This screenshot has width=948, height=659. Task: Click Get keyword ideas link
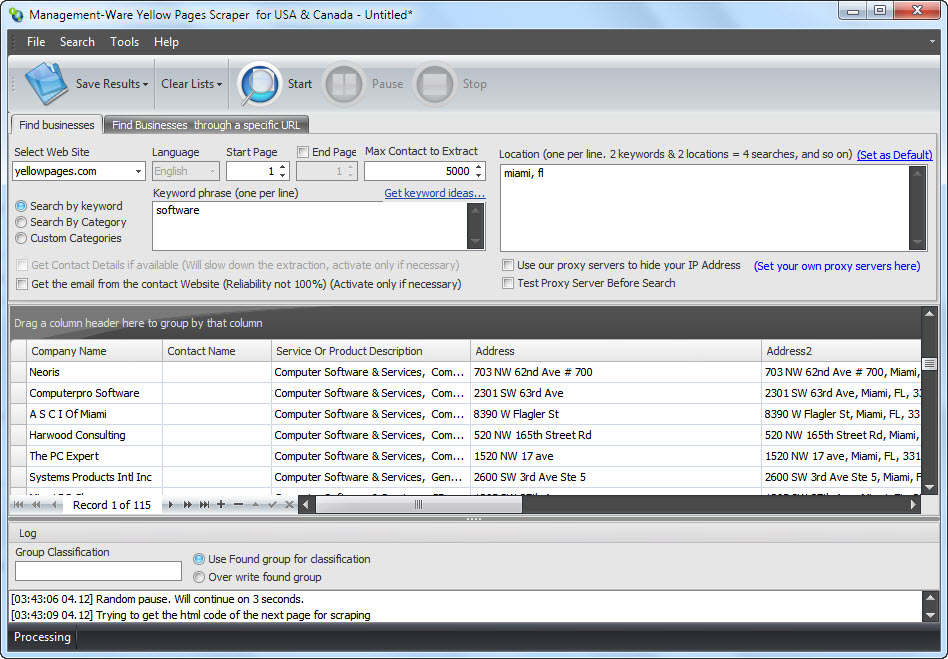click(x=434, y=193)
